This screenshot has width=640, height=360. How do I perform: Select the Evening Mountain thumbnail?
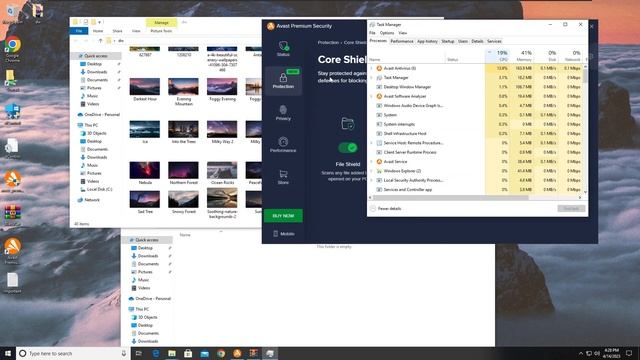tap(183, 91)
